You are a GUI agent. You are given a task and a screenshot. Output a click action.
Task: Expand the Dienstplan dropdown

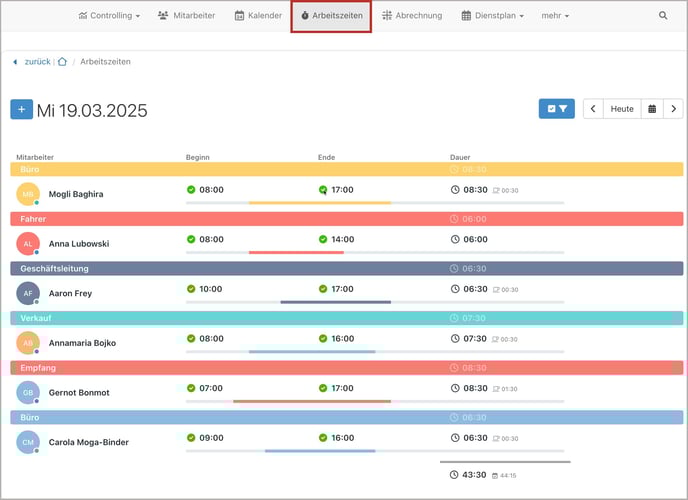[492, 15]
